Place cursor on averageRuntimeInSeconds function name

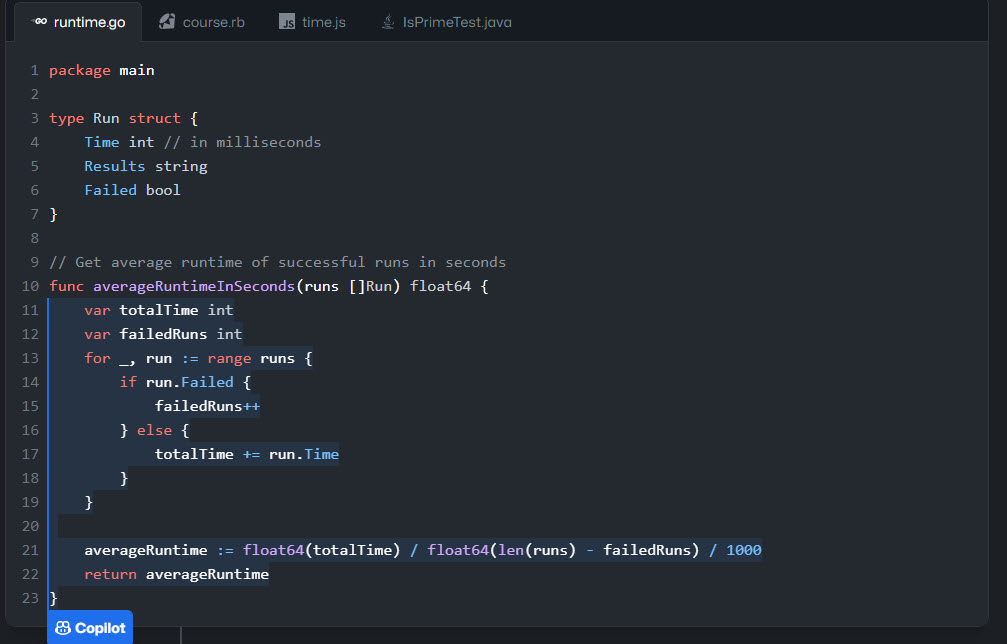tap(194, 286)
